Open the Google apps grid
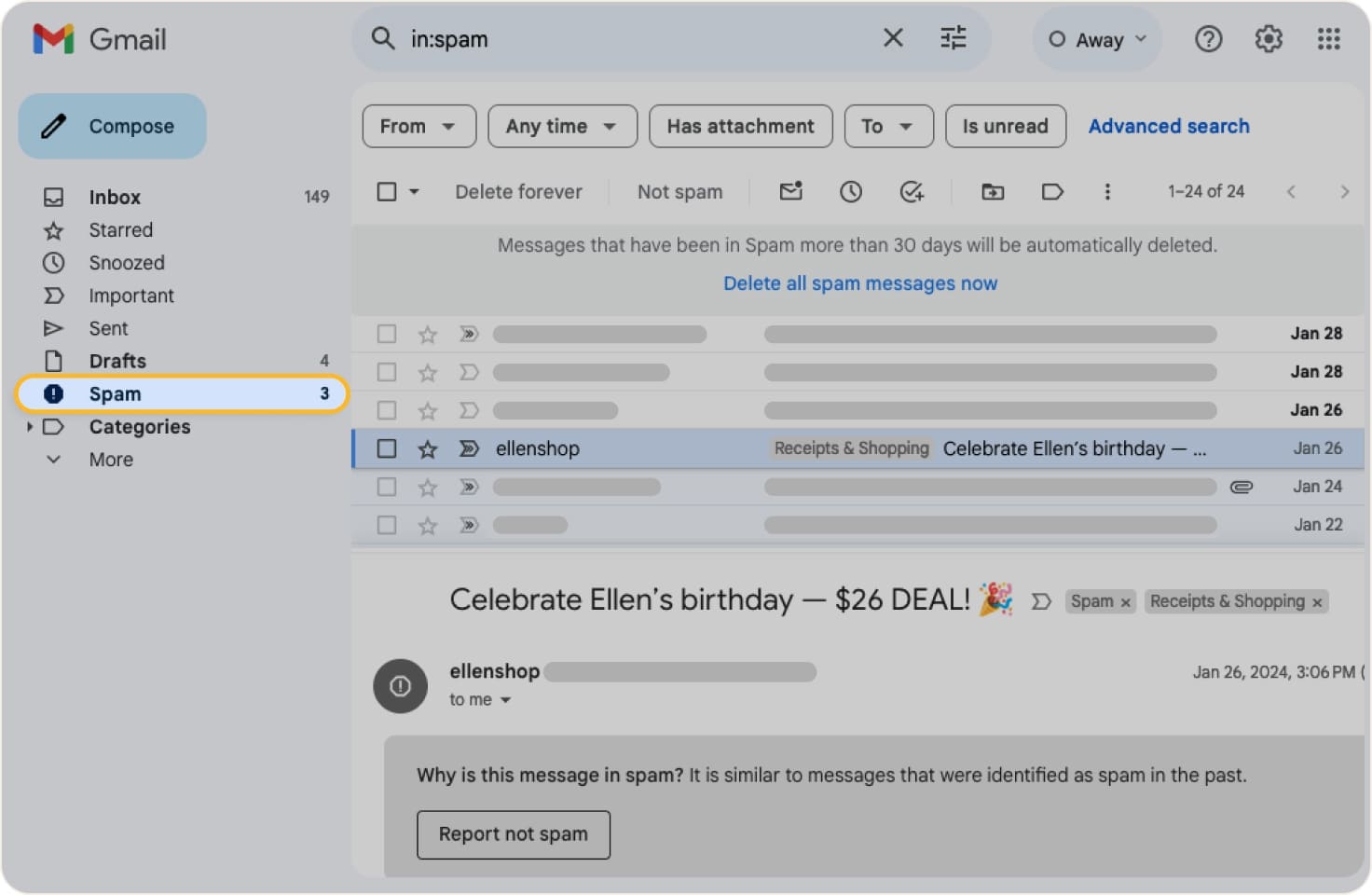The image size is (1372, 895). click(1328, 38)
